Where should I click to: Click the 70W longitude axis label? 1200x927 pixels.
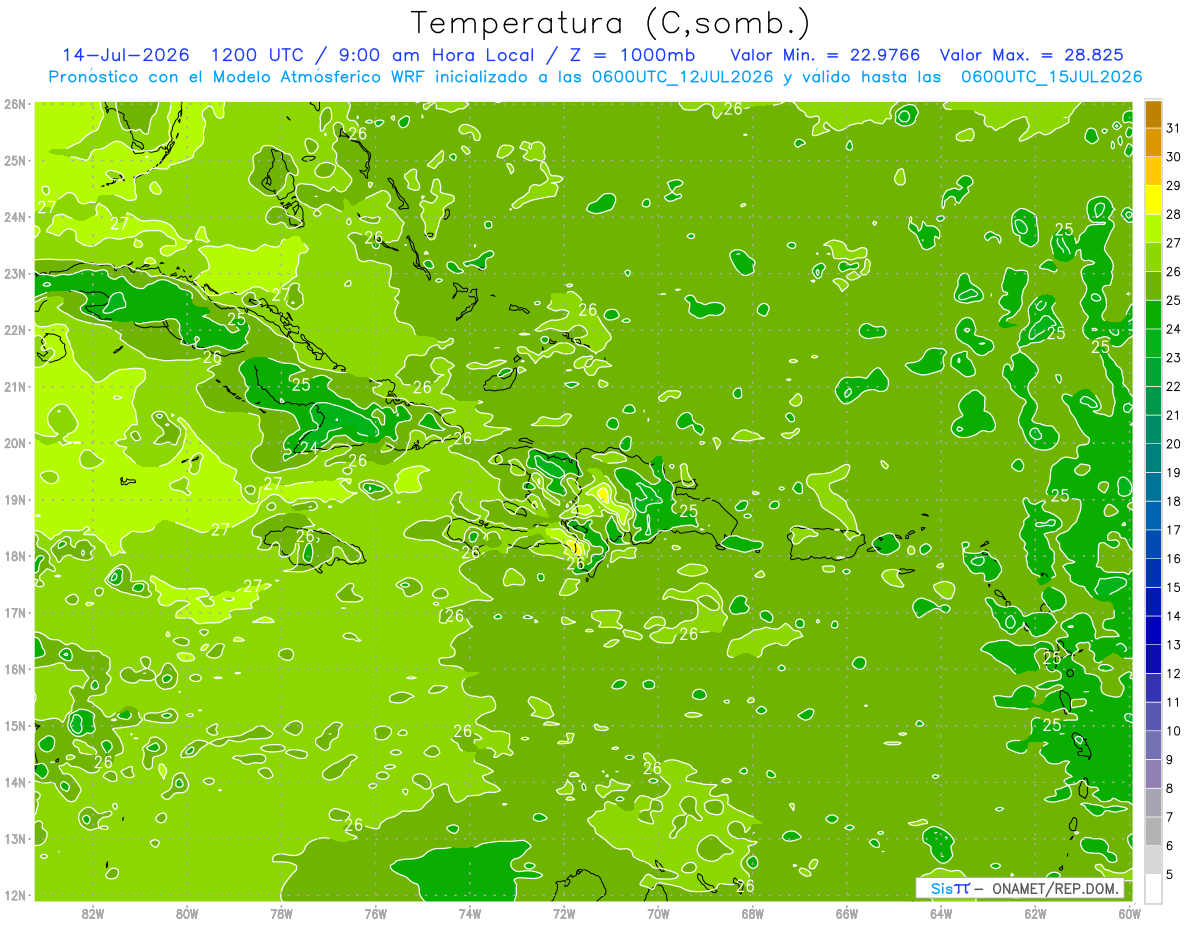pyautogui.click(x=658, y=913)
